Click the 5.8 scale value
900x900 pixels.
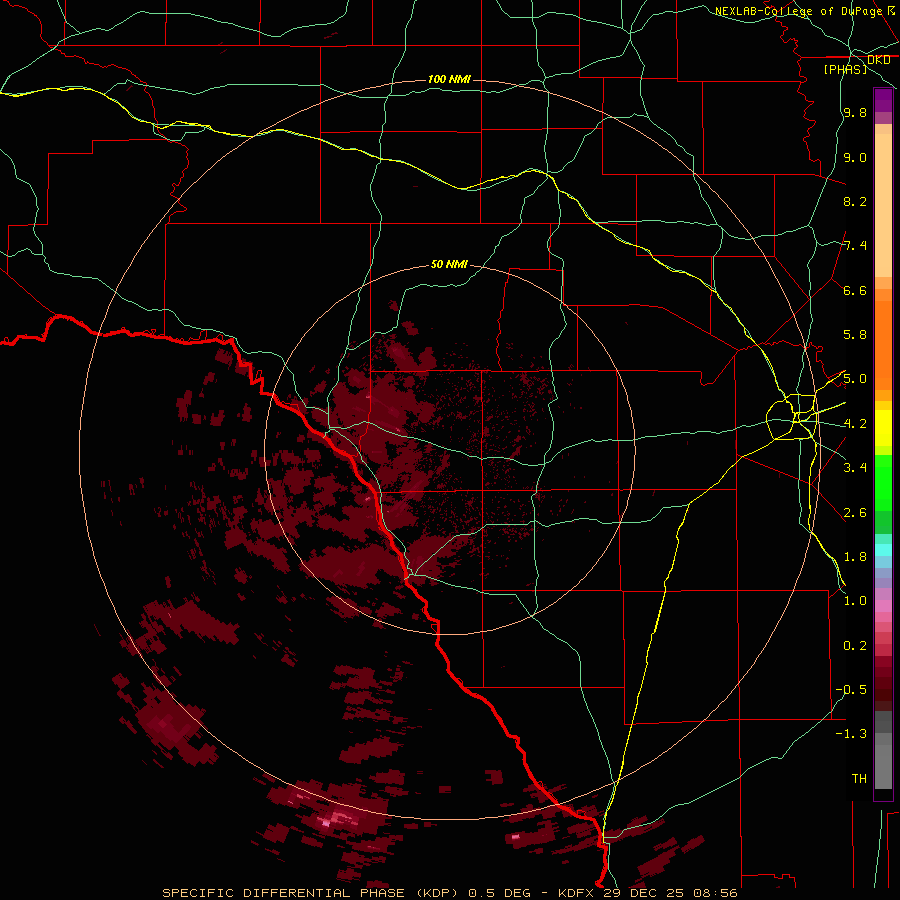coord(855,335)
